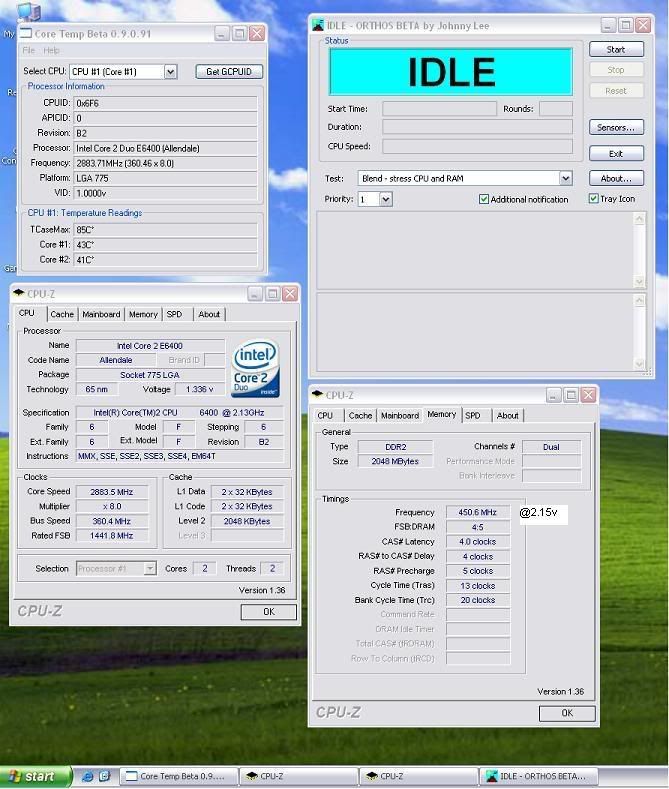Open the About dialog in Orthos

coord(616,178)
